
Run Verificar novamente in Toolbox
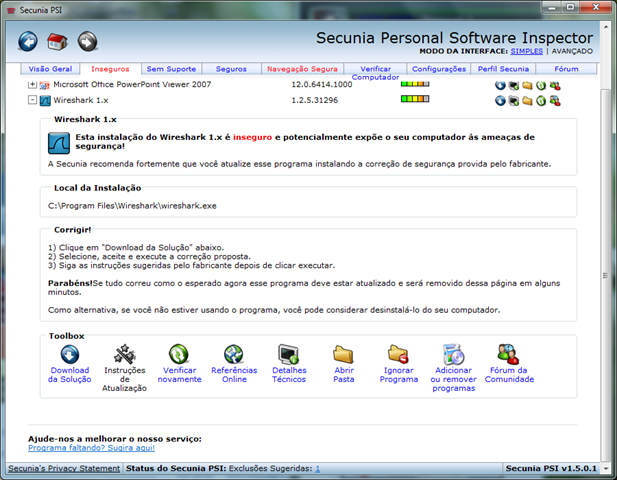click(x=179, y=364)
